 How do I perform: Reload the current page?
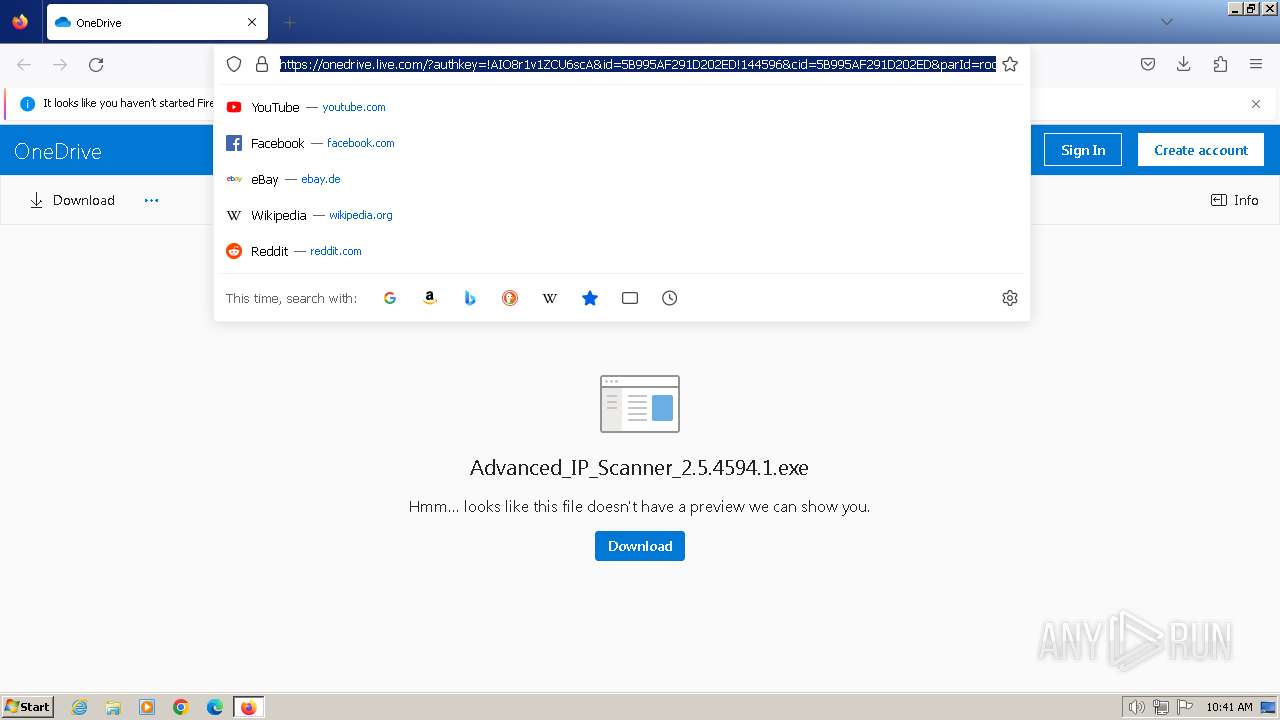point(96,65)
